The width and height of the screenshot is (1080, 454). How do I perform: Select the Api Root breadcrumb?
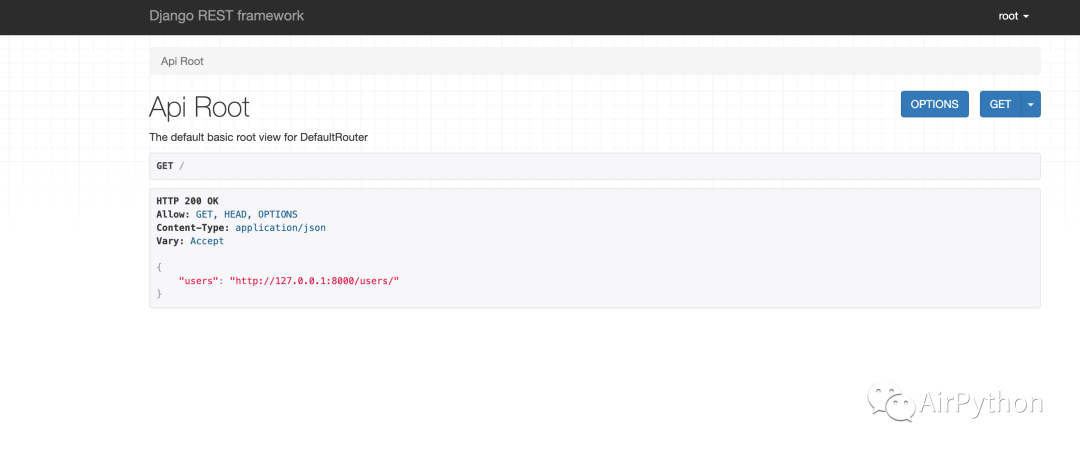[x=182, y=61]
